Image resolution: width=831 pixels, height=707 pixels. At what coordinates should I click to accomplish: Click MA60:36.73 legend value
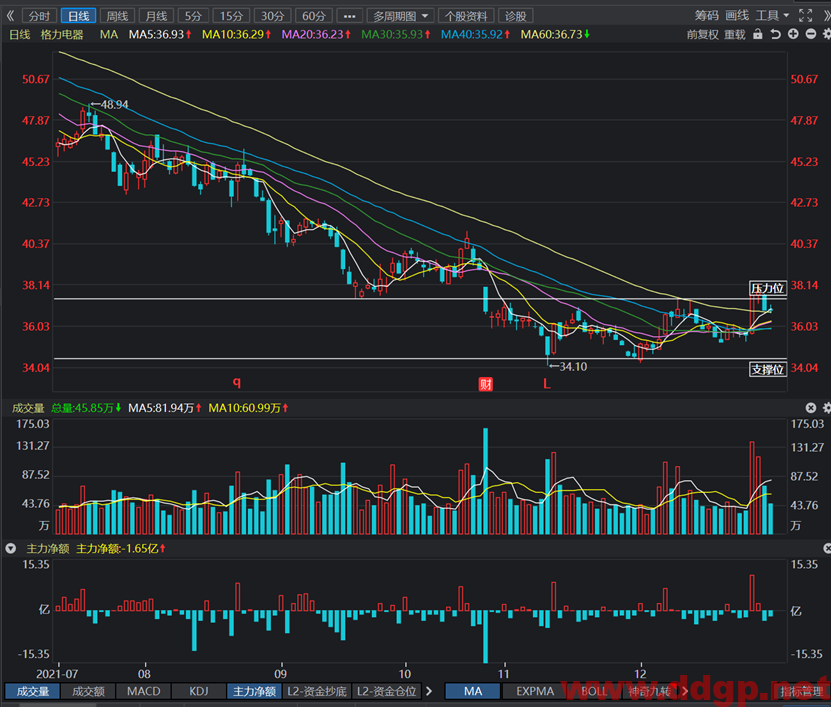point(555,34)
